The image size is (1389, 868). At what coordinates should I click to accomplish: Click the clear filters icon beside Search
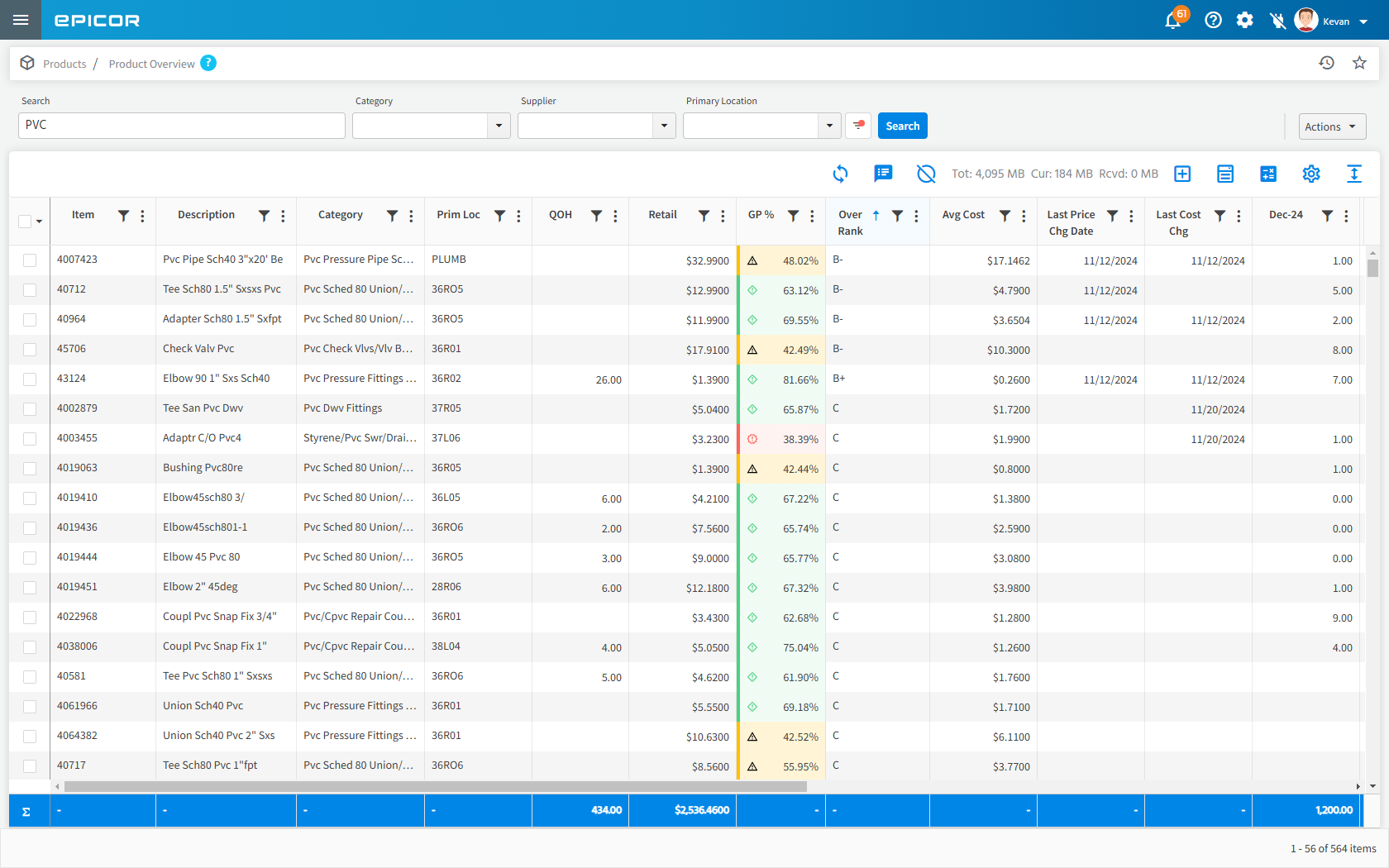tap(858, 126)
